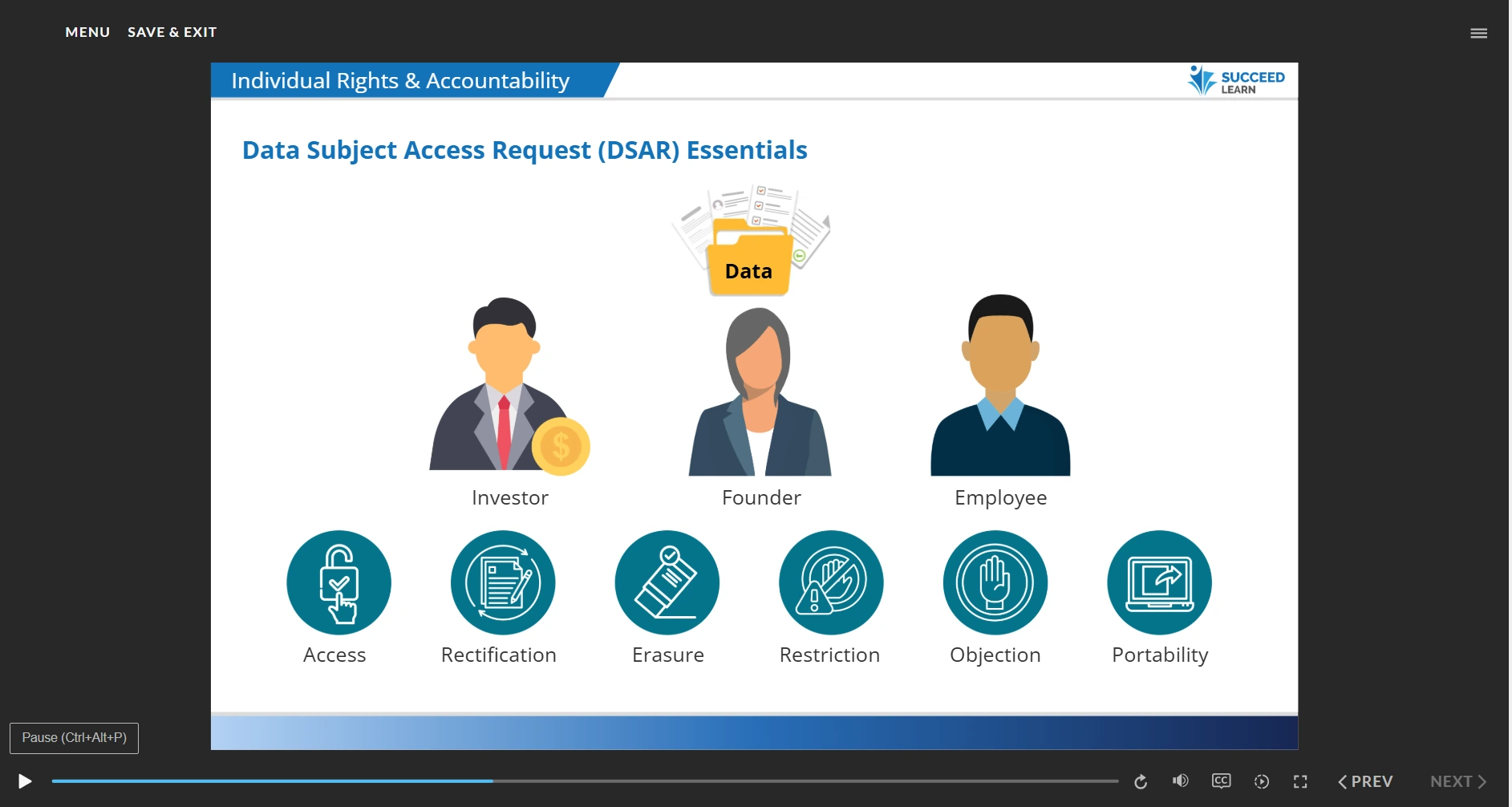
Task: Click the 'Investor' label
Action: point(510,497)
